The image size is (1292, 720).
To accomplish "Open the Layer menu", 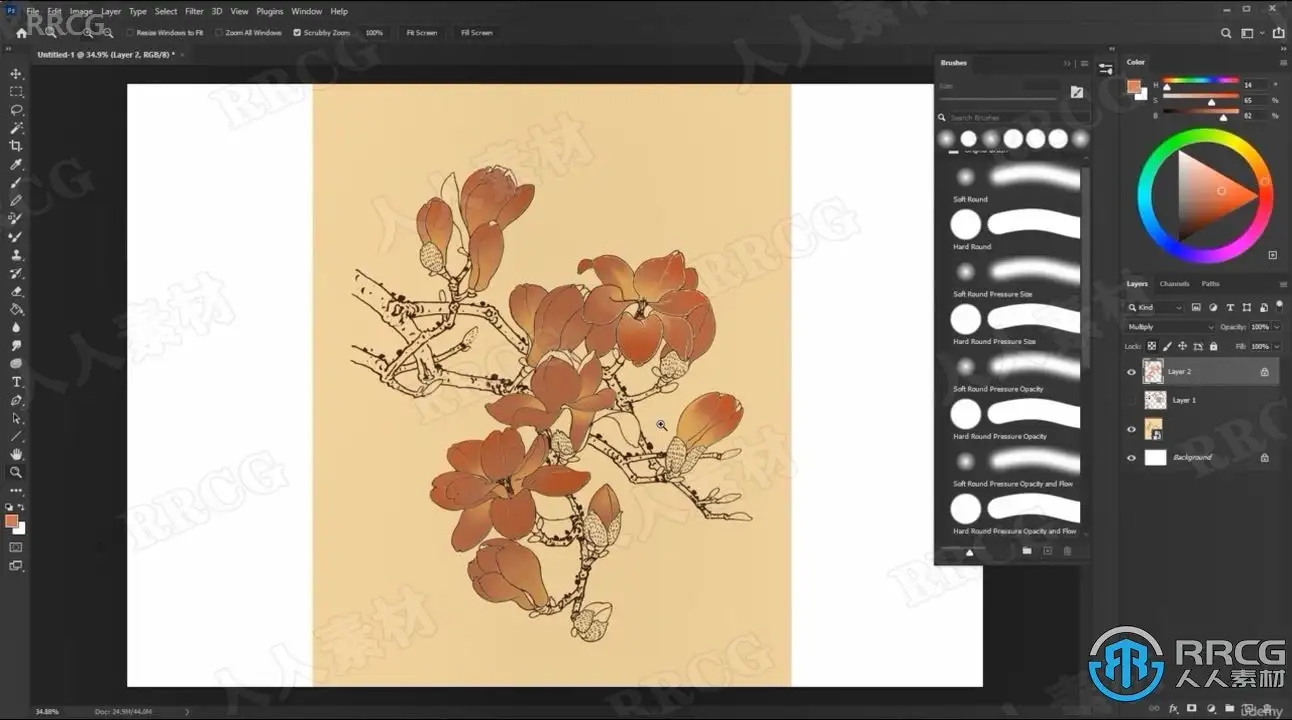I will click(111, 11).
